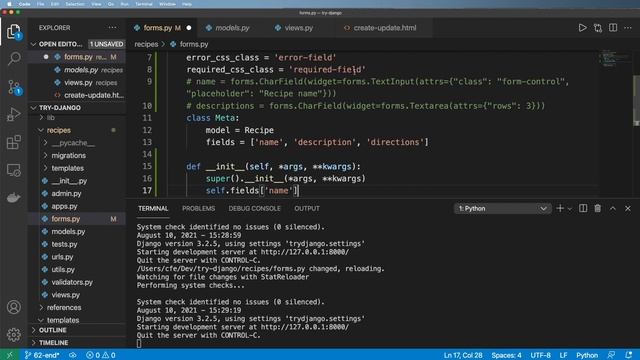The image size is (640, 360).
Task: Expand the migrations folder
Action: pos(77,156)
